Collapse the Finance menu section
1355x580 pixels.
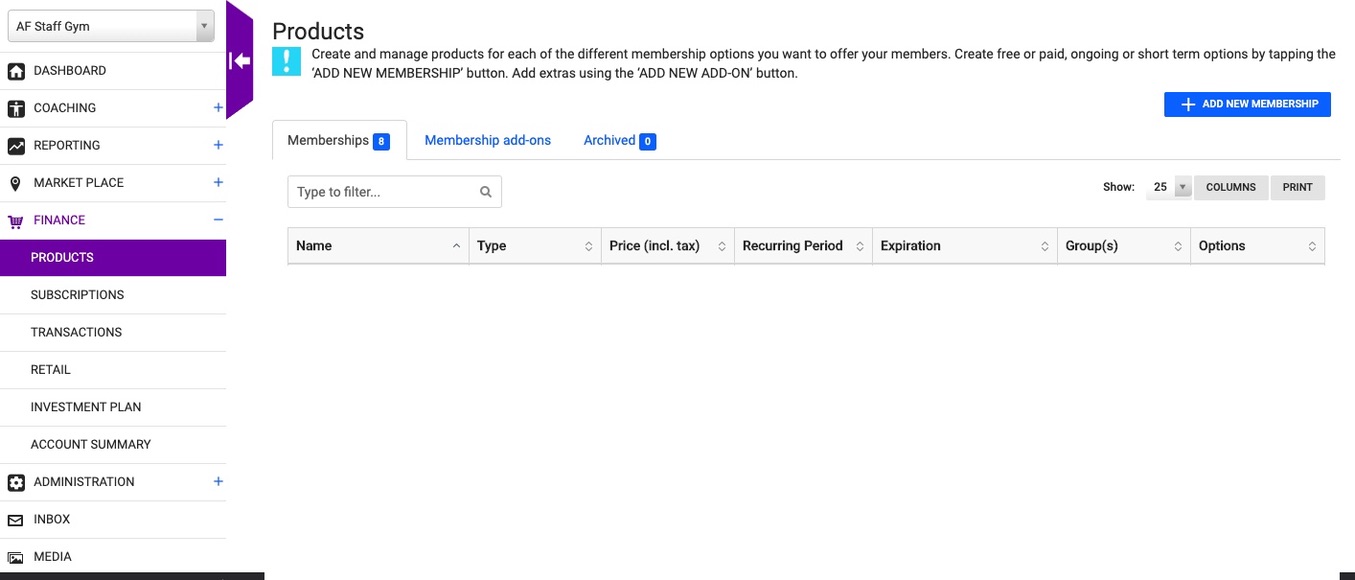(x=218, y=220)
